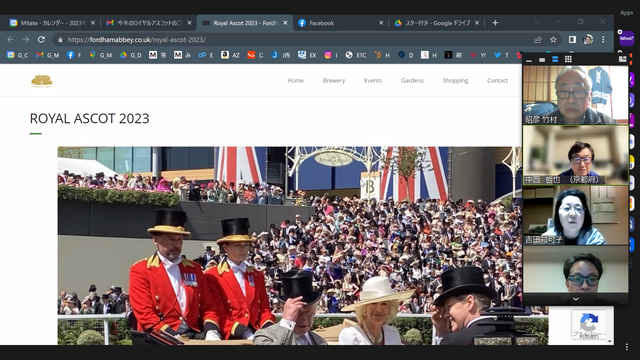Close the Google Drive tab
The width and height of the screenshot is (640, 360).
tap(477, 23)
